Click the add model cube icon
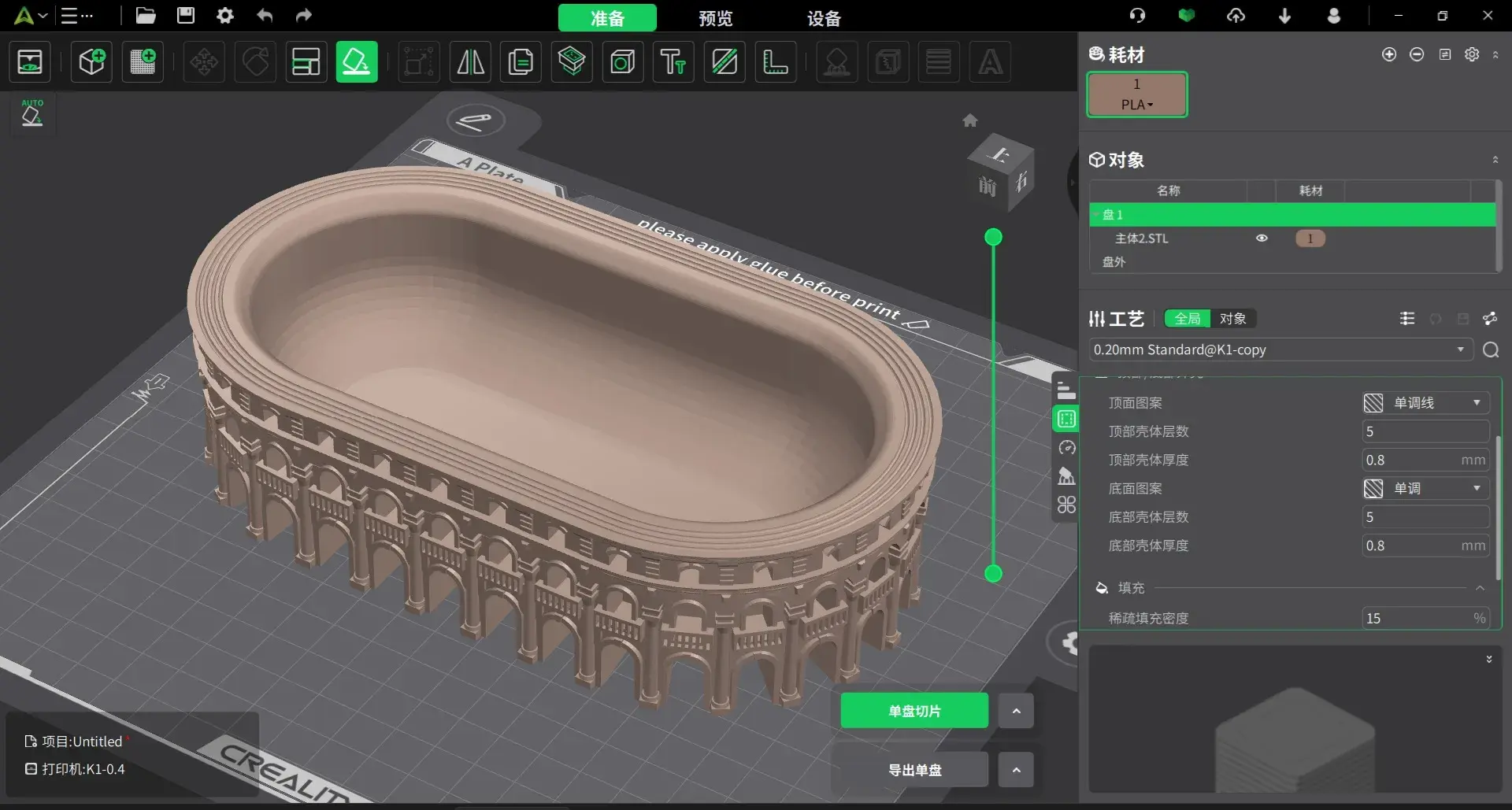The width and height of the screenshot is (1512, 810). click(x=91, y=61)
